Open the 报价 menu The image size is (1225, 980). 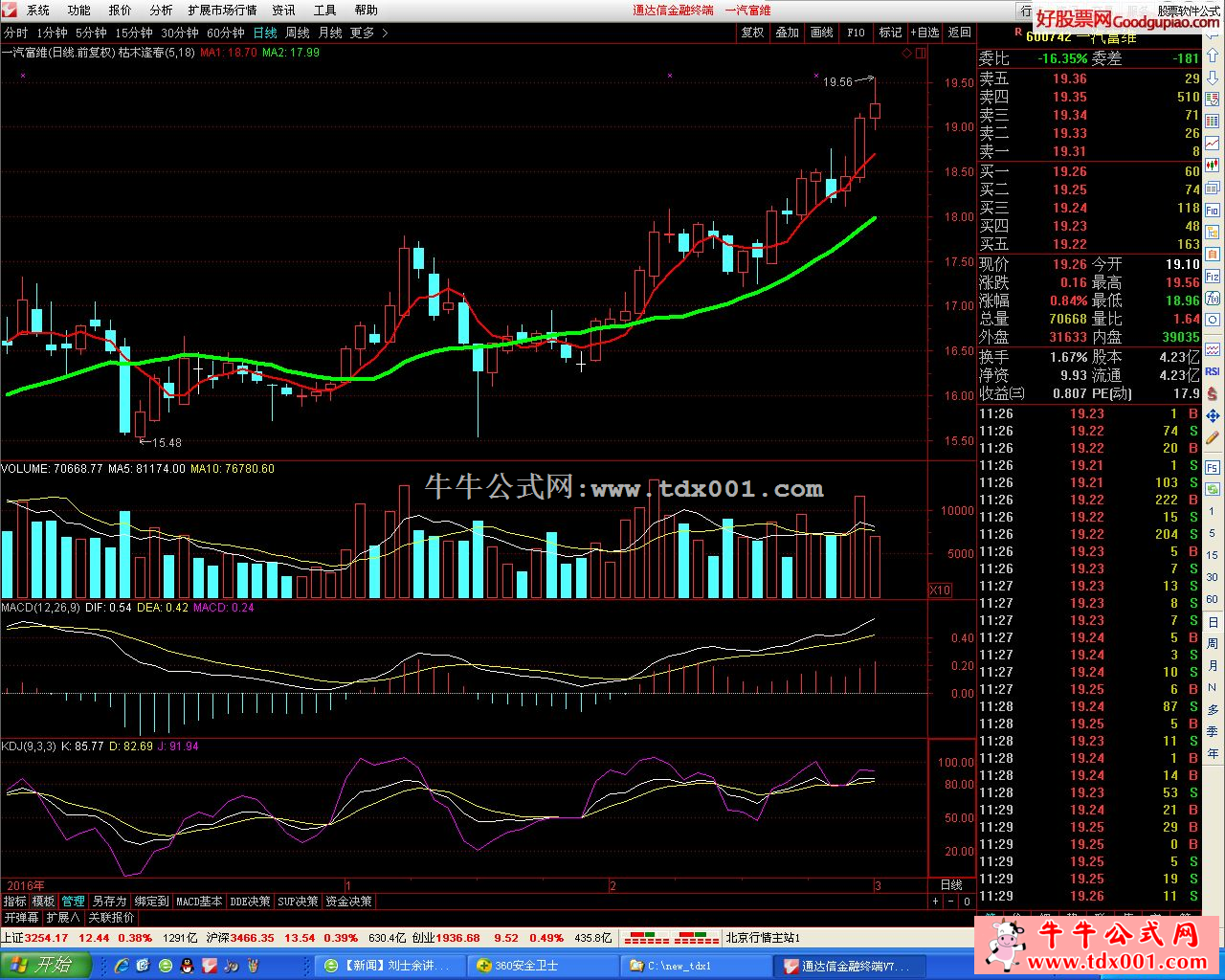(120, 10)
